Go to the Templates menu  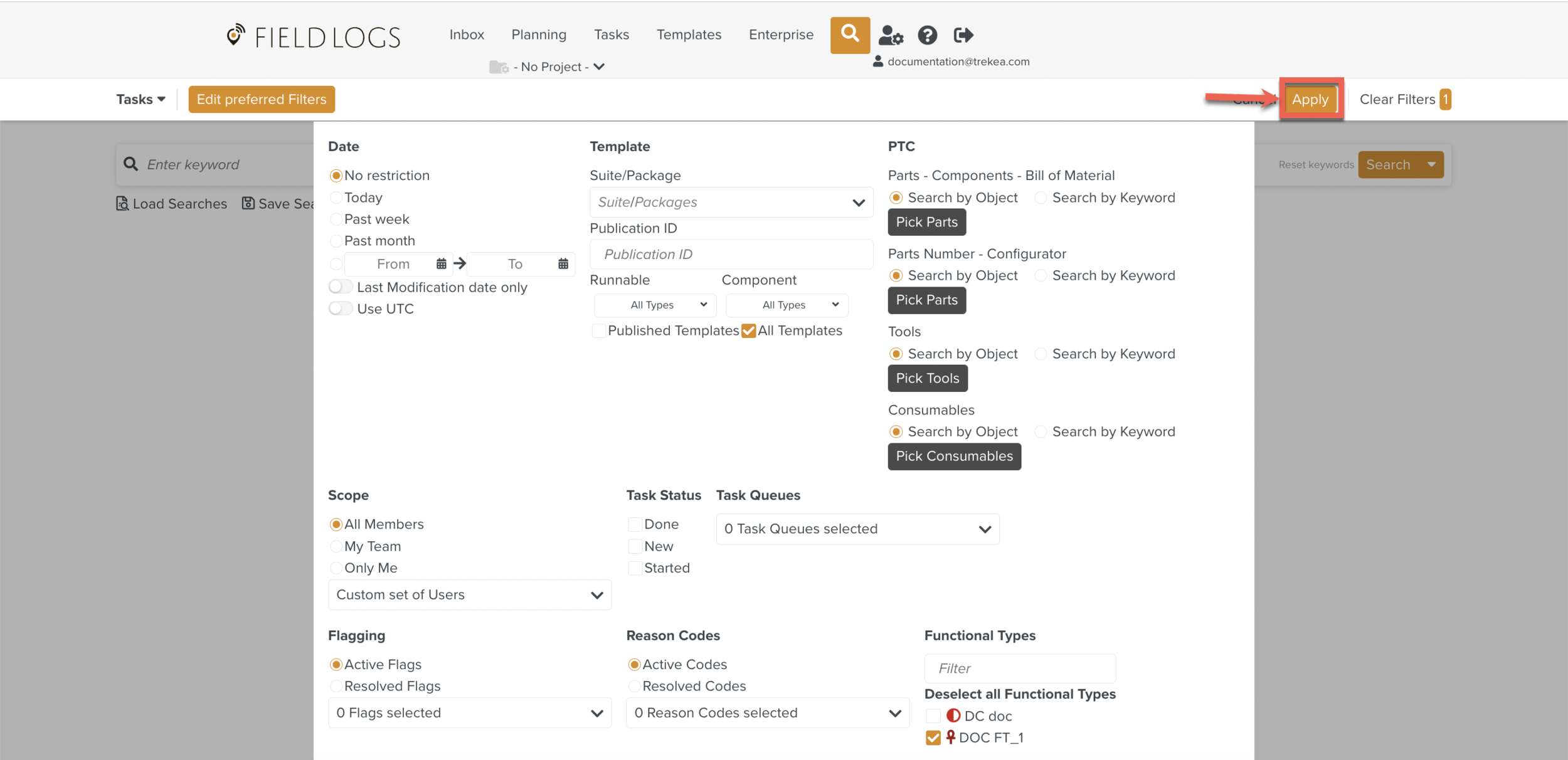tap(688, 34)
